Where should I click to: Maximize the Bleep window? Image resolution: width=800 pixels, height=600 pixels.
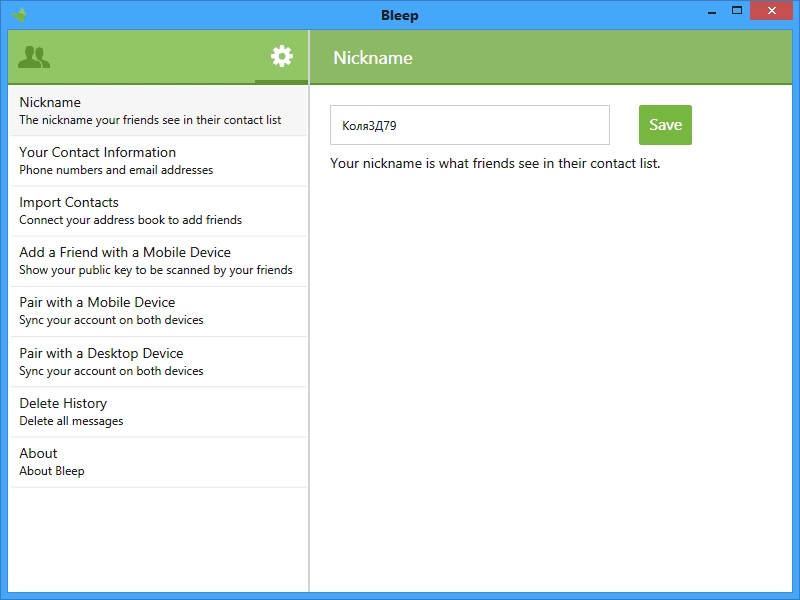point(737,11)
